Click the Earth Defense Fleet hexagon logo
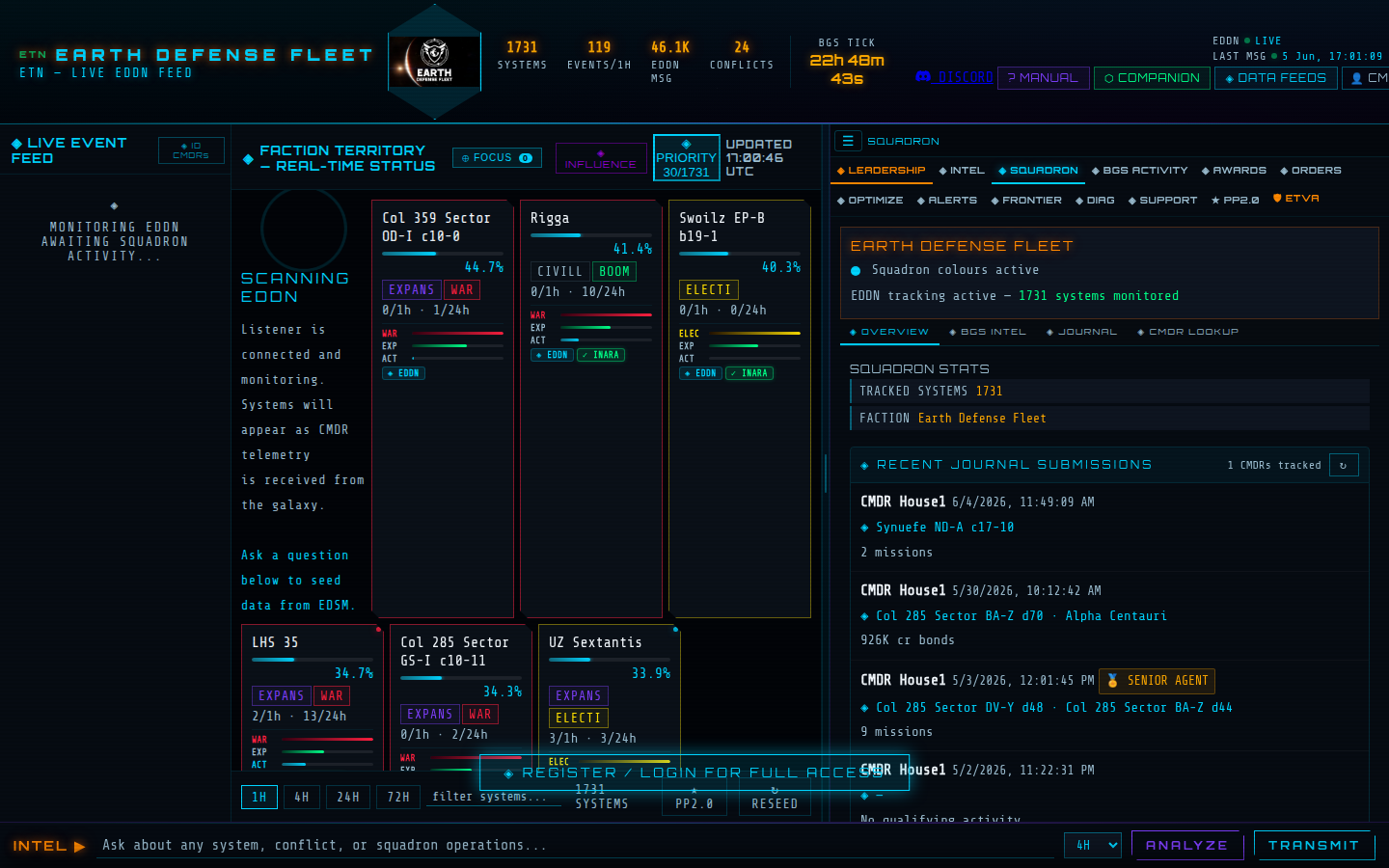The height and width of the screenshot is (868, 1389). tap(434, 62)
